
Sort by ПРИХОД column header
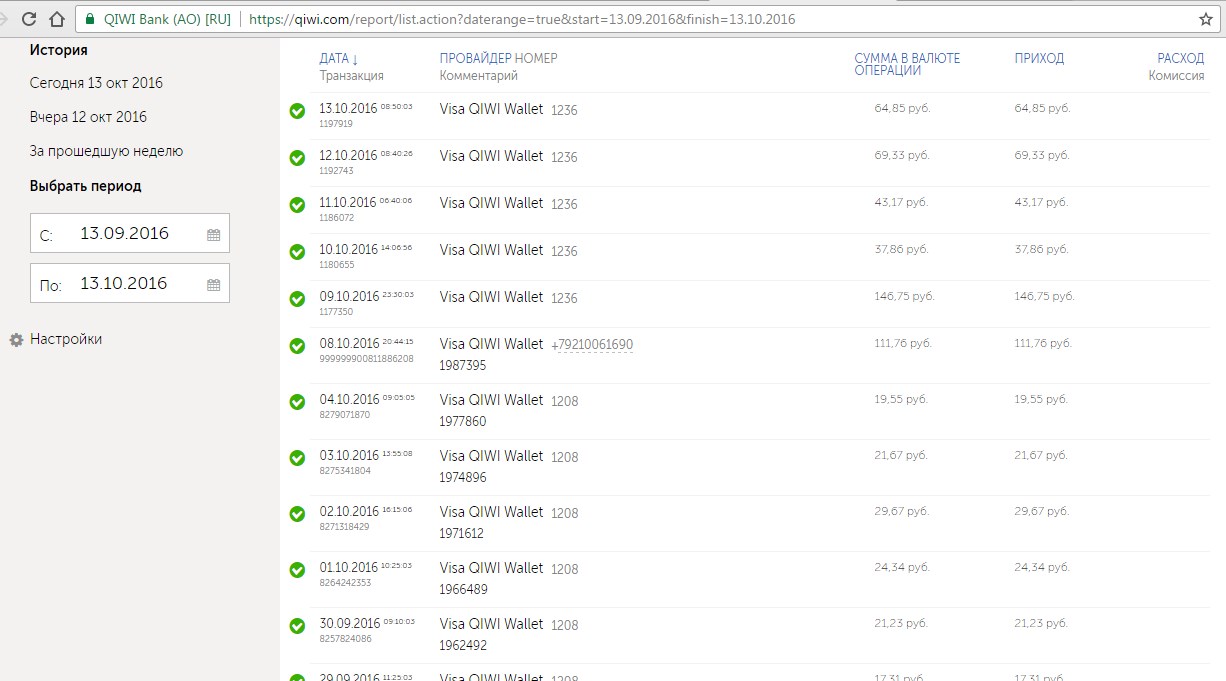(1039, 58)
